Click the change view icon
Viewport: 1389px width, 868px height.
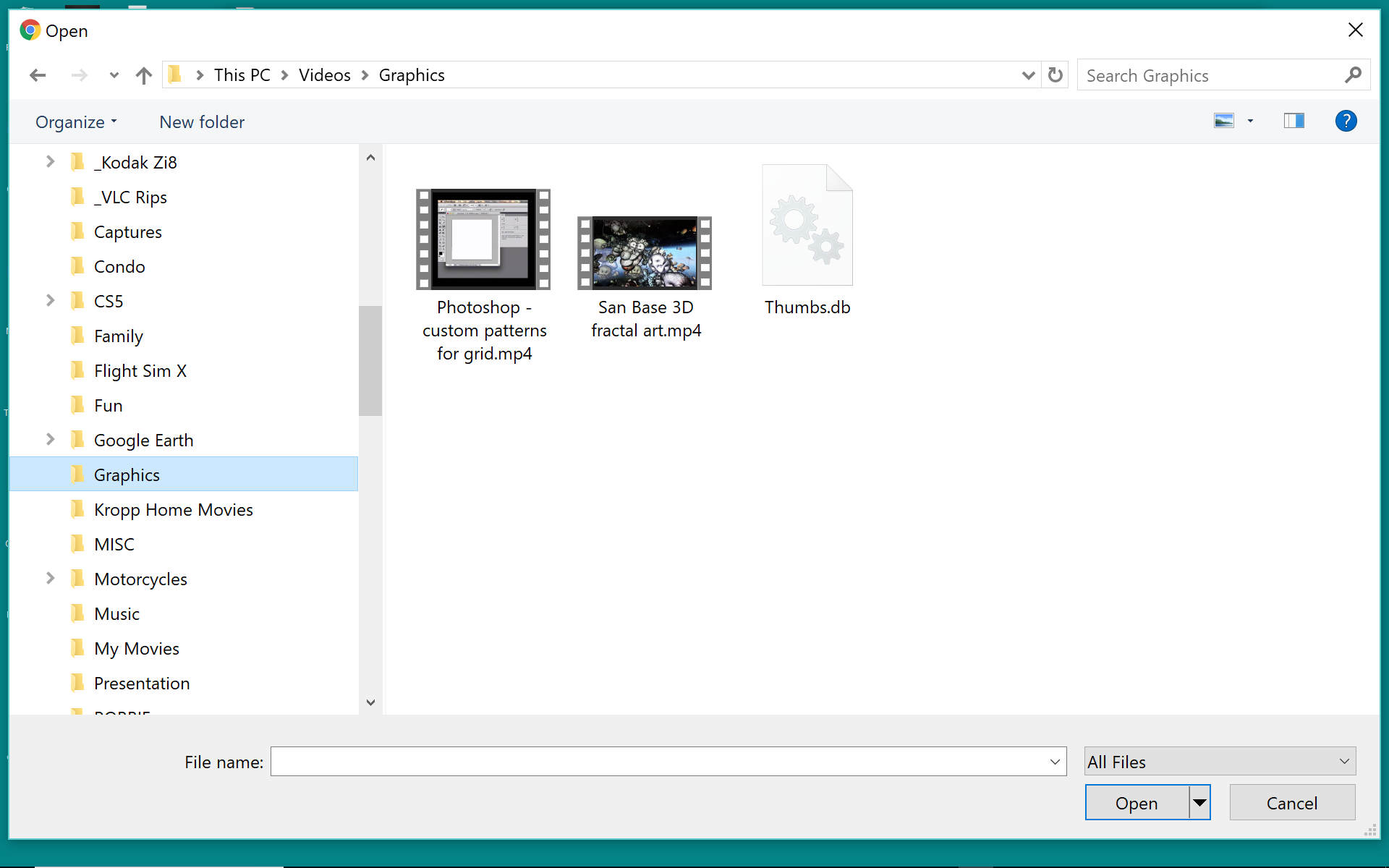pos(1224,121)
